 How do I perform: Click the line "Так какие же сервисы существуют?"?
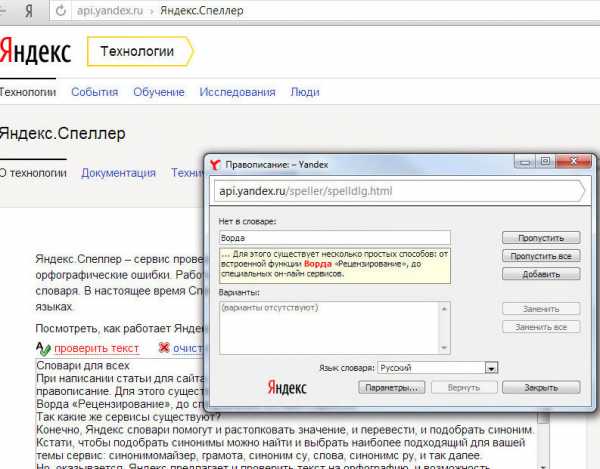(129, 417)
